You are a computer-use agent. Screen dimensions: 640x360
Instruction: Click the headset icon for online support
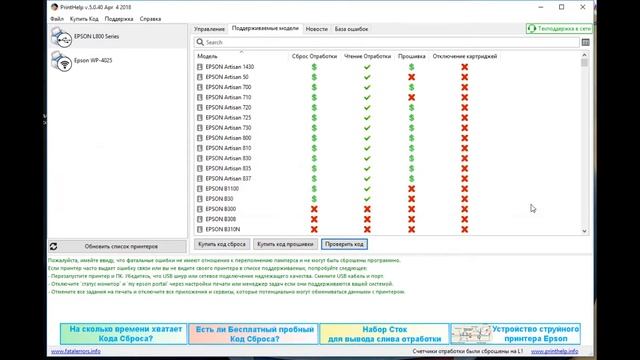(531, 29)
